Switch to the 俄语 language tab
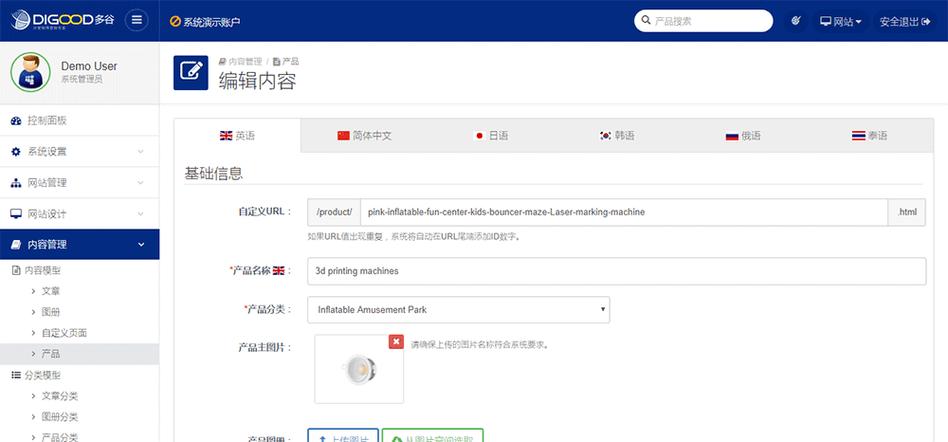The width and height of the screenshot is (948, 442). 744,136
